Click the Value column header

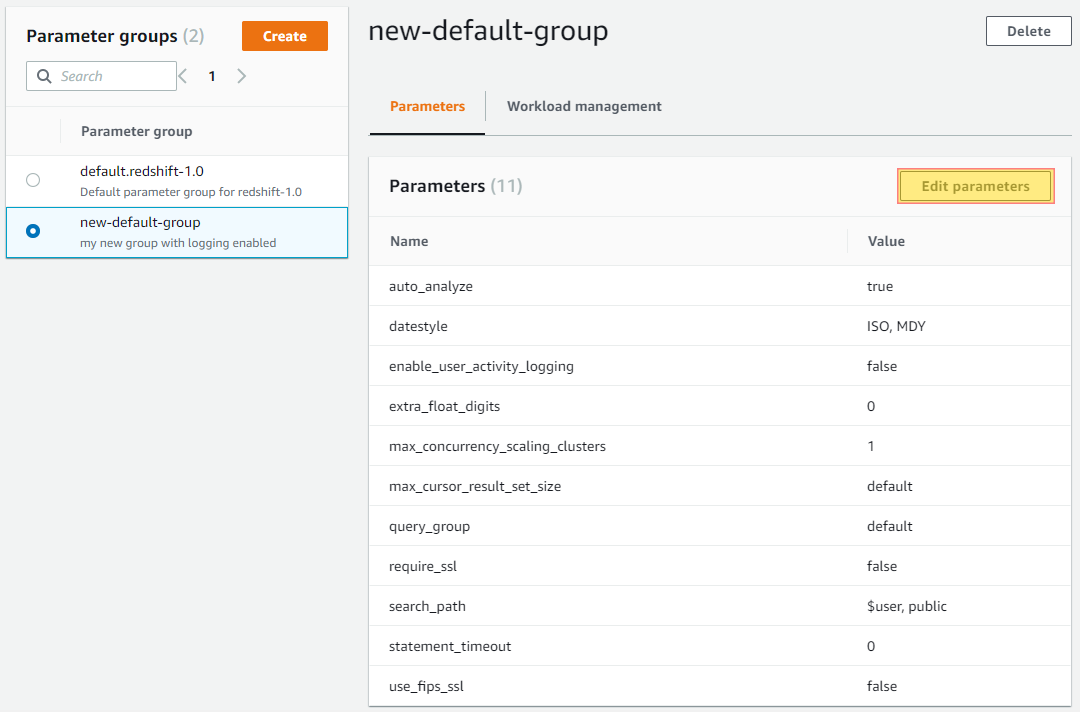[886, 241]
